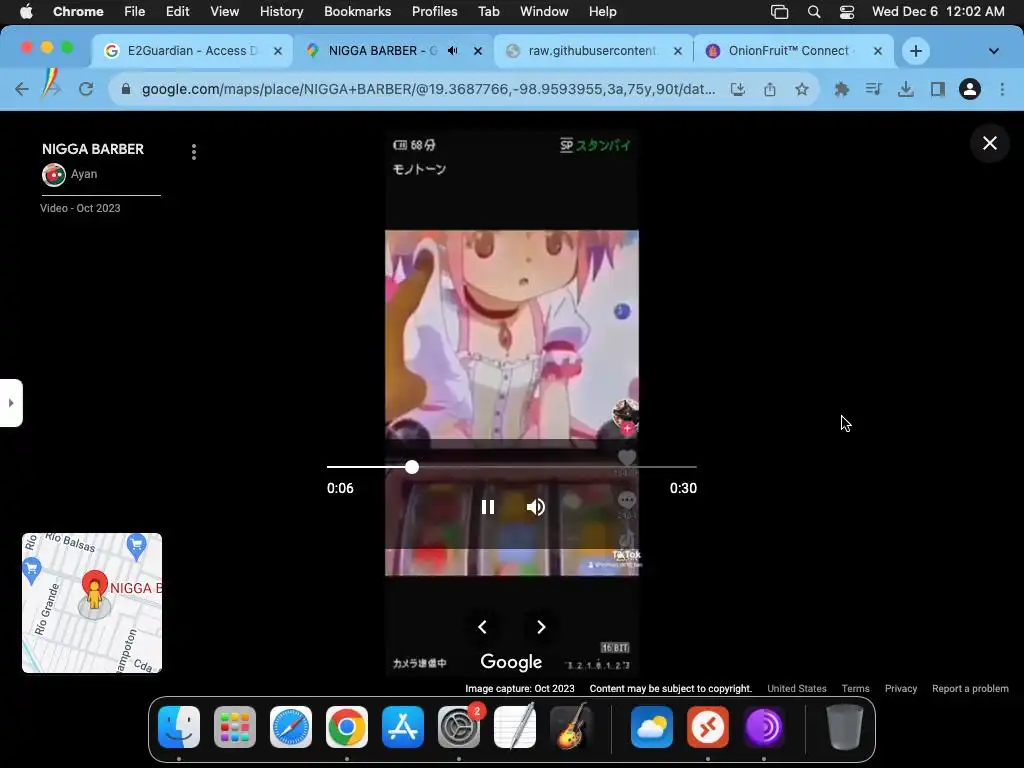Click the address bar URL
This screenshot has width=1024, height=768.
point(428,89)
